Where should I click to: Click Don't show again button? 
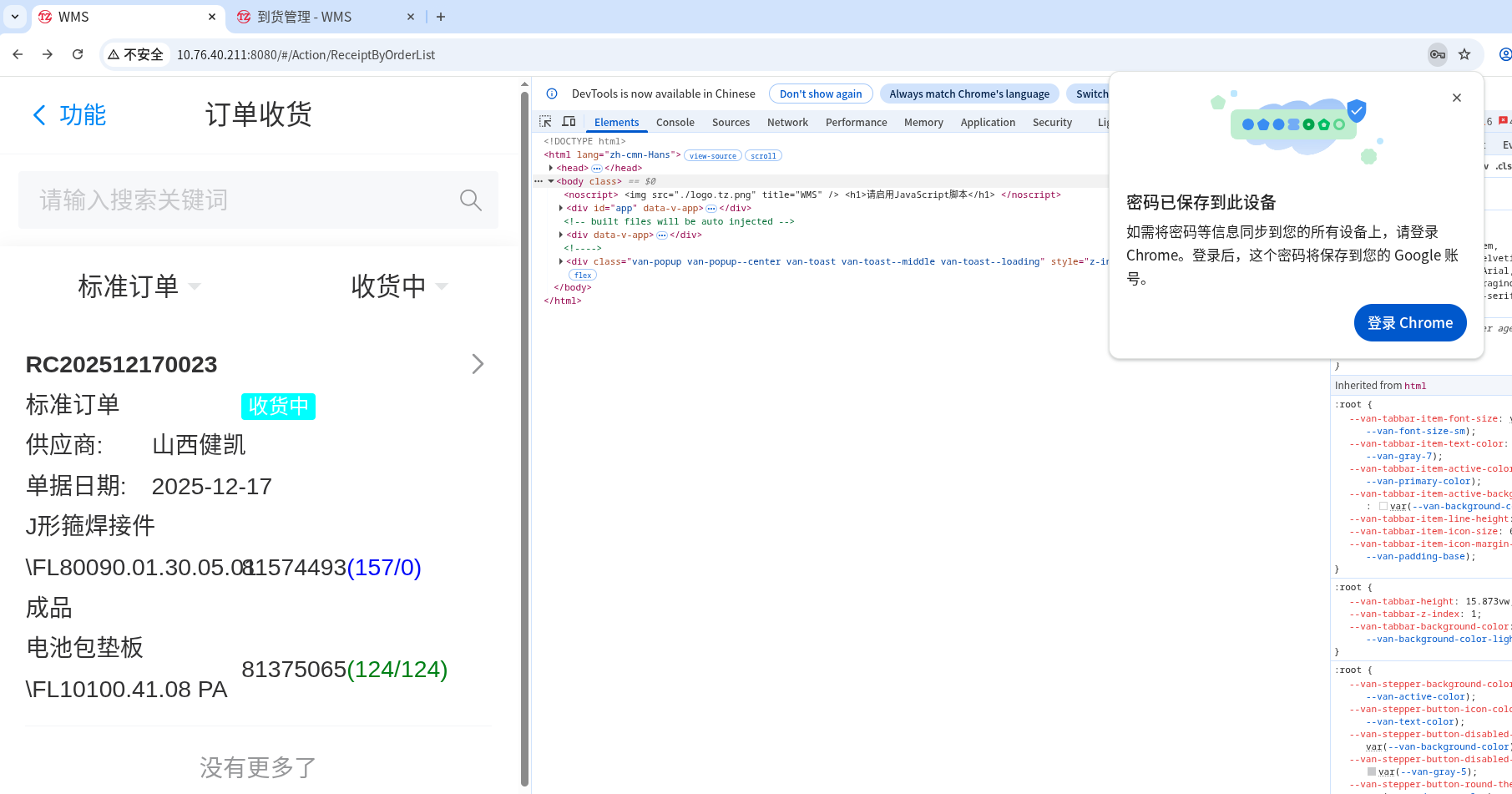[821, 94]
